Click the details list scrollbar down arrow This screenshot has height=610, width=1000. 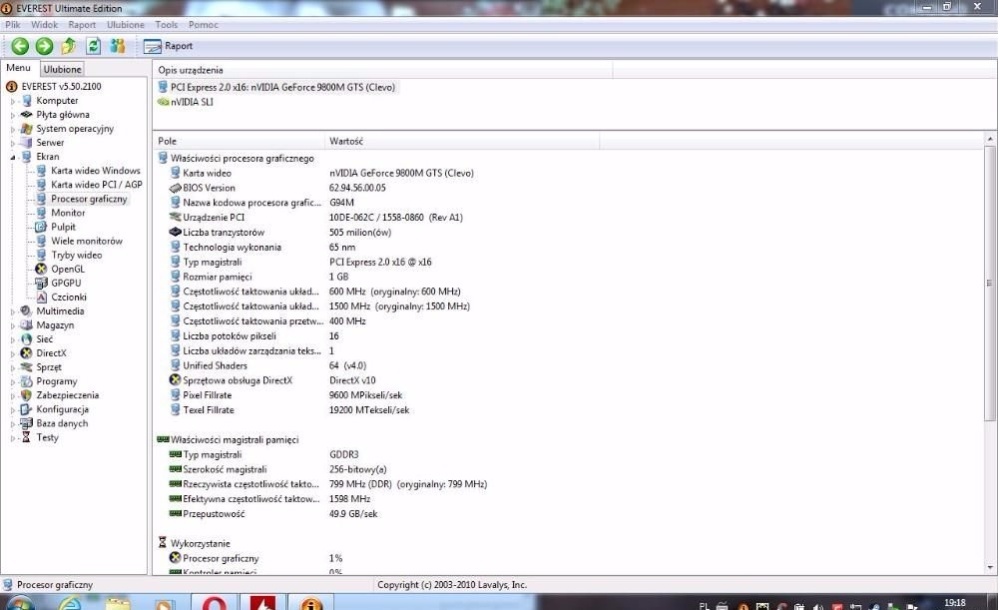tap(990, 567)
